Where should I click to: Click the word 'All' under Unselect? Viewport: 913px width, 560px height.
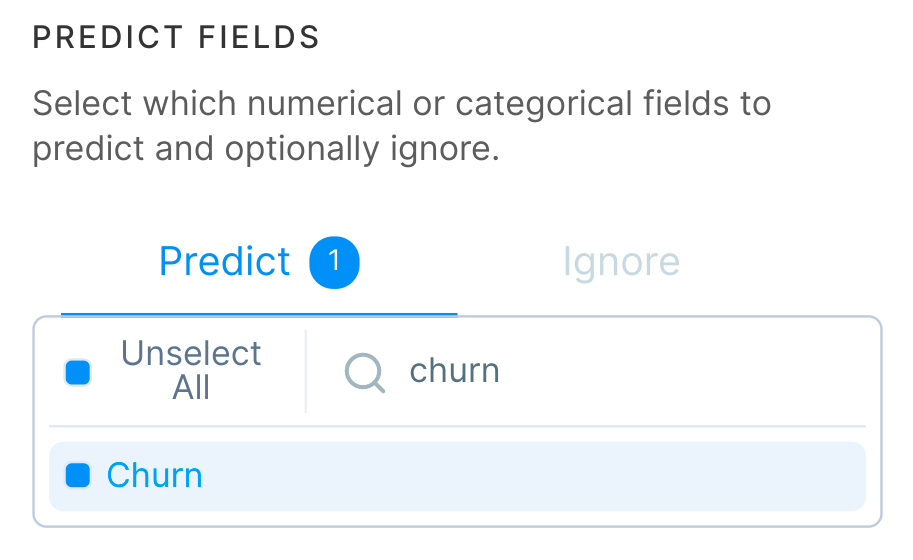pos(191,388)
